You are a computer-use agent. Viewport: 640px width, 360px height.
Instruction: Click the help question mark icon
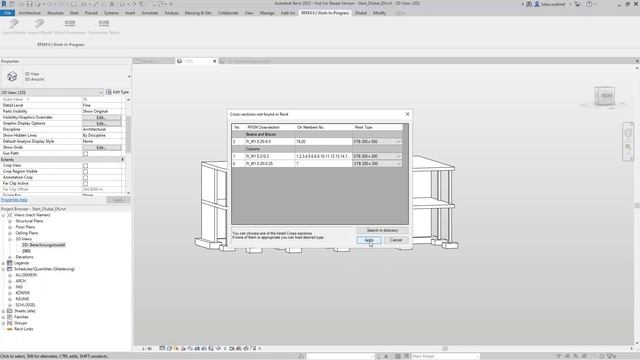[x=589, y=4]
